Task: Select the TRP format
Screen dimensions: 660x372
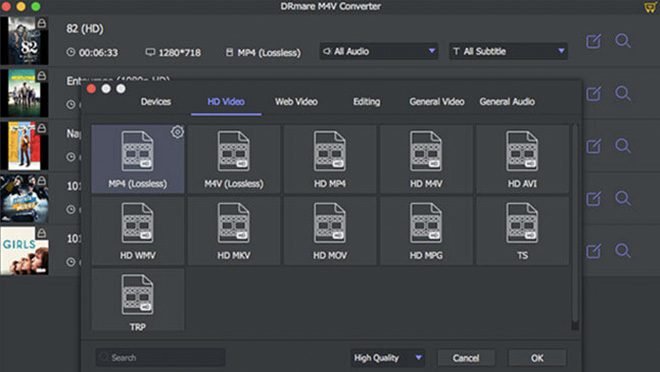Action: [x=138, y=300]
